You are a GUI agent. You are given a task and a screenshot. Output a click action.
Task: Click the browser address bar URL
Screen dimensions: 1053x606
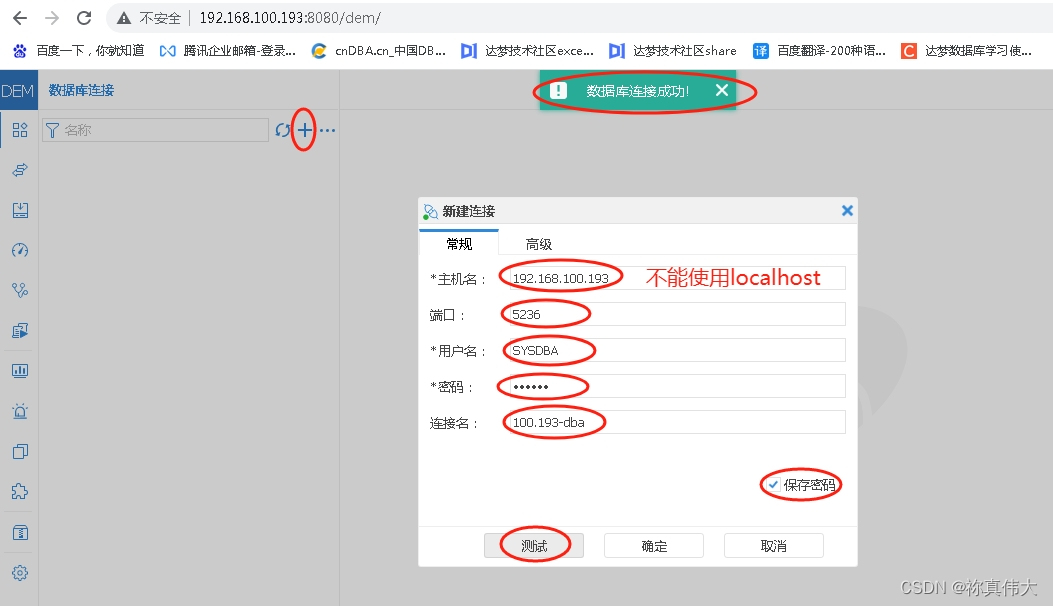(x=289, y=18)
